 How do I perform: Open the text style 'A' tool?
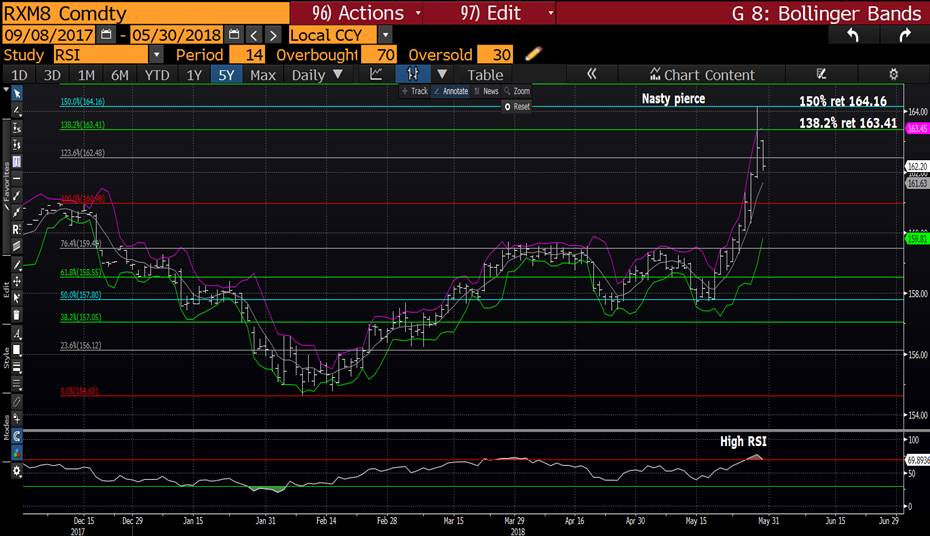pyautogui.click(x=17, y=334)
